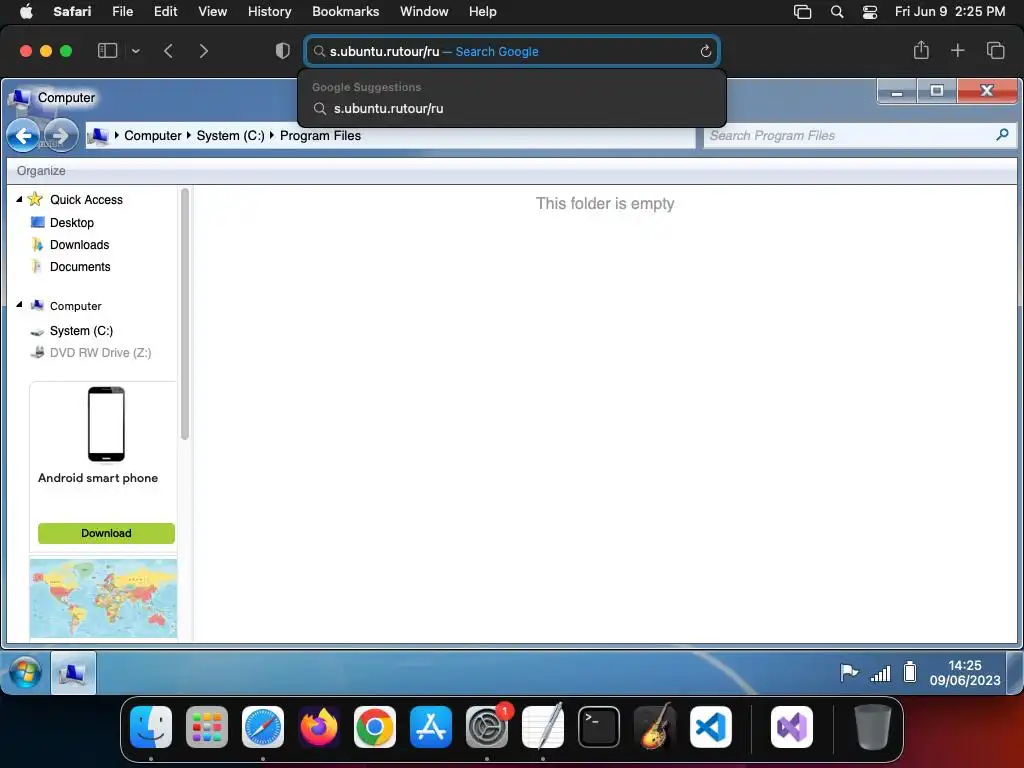Open the Bookmarks menu
The image size is (1024, 768).
click(345, 12)
